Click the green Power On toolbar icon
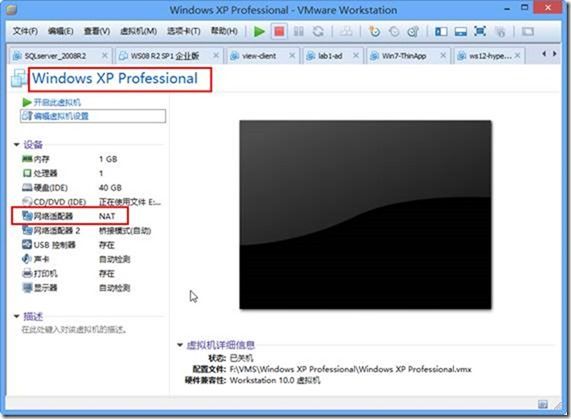 259,32
